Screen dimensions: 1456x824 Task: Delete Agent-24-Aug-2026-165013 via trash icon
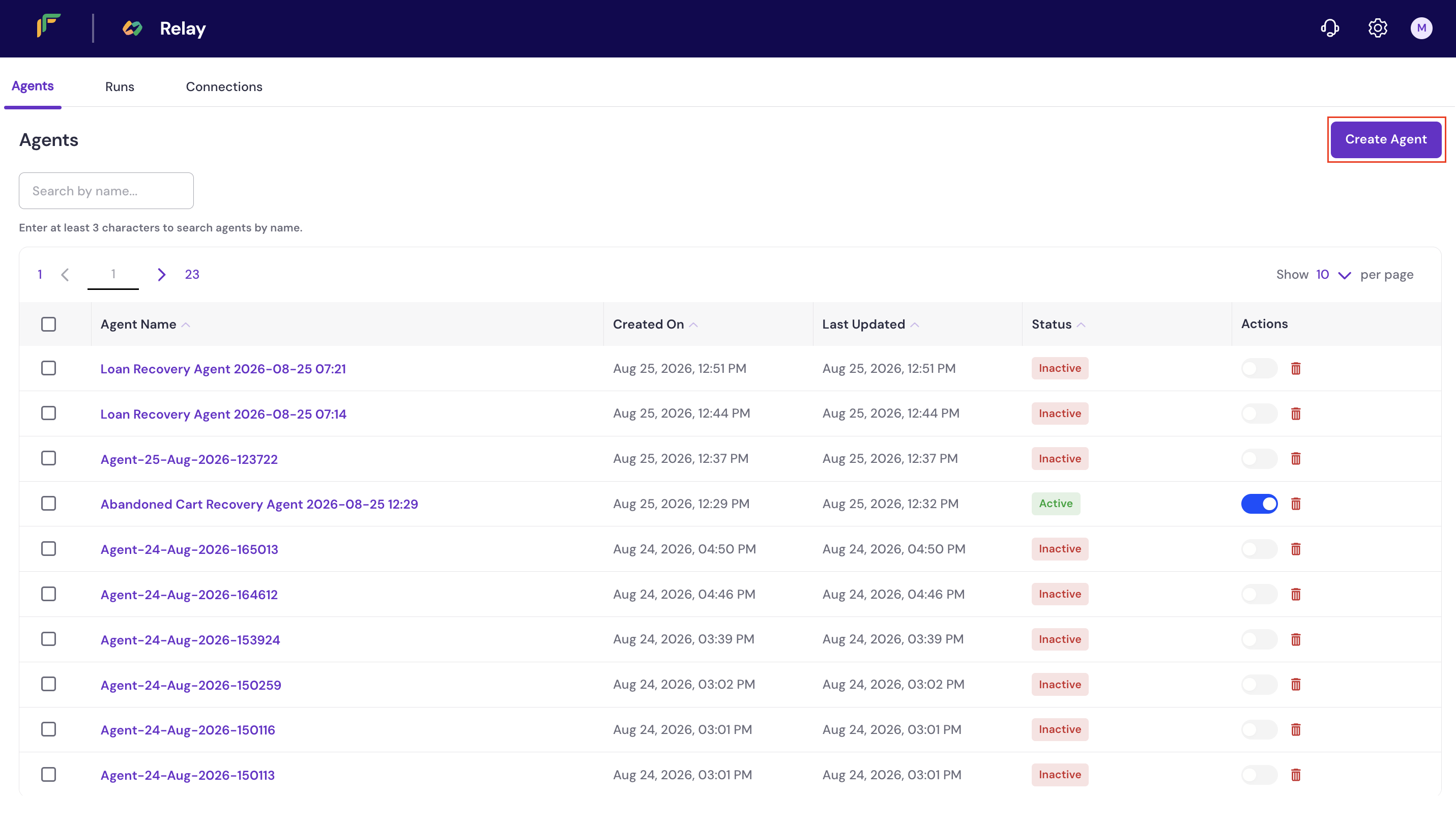tap(1296, 549)
